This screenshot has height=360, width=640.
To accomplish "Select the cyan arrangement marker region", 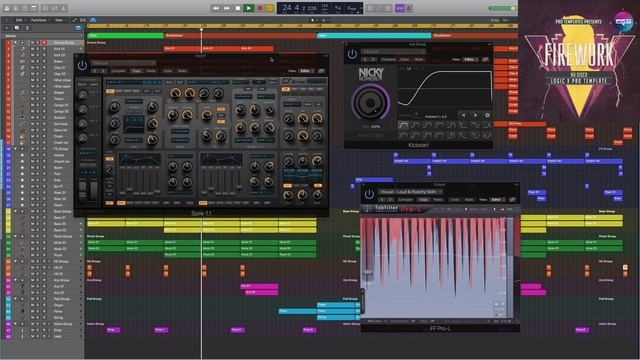I will 374,36.
